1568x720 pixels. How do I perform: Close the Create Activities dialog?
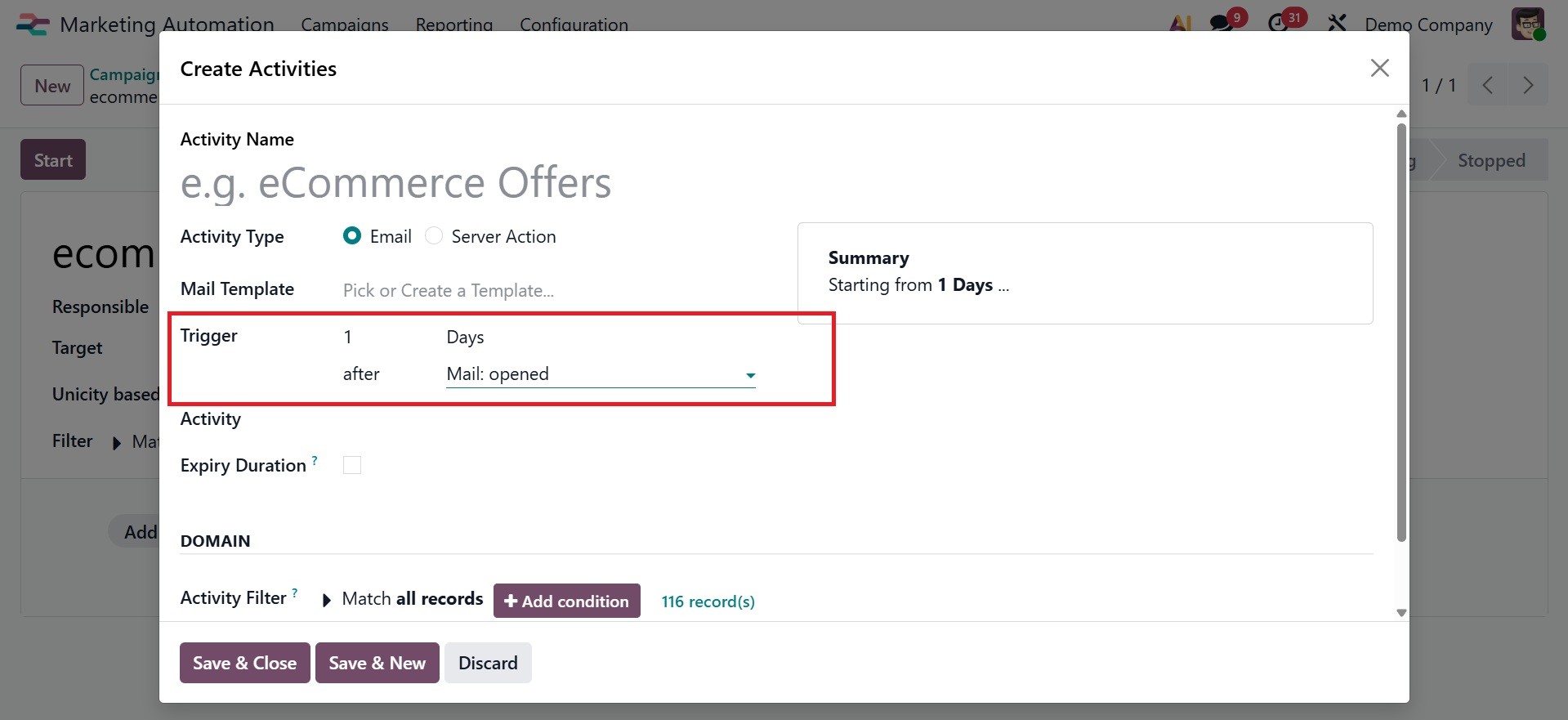click(1379, 69)
